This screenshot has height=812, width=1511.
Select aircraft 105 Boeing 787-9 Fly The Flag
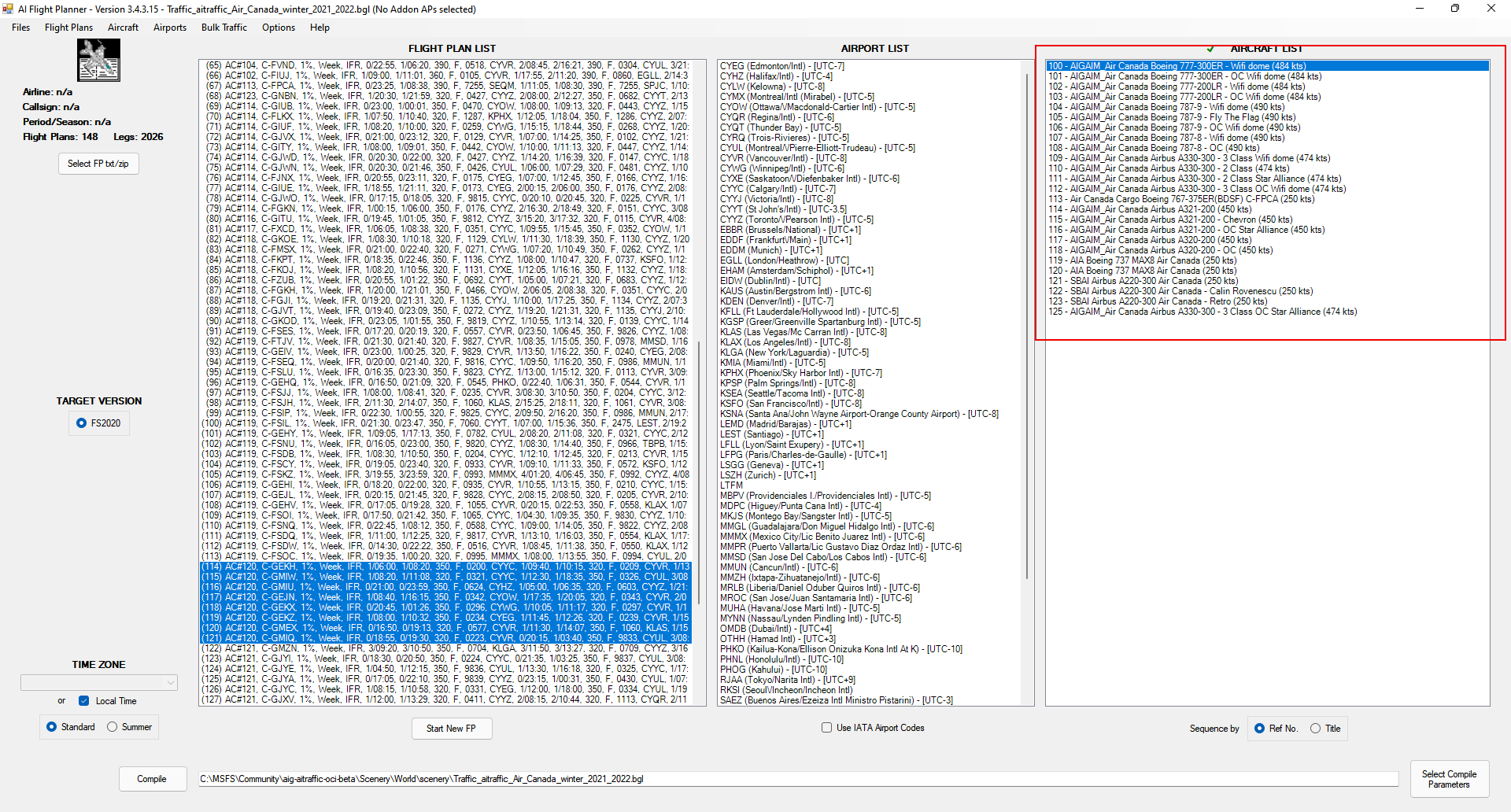pos(1267,117)
